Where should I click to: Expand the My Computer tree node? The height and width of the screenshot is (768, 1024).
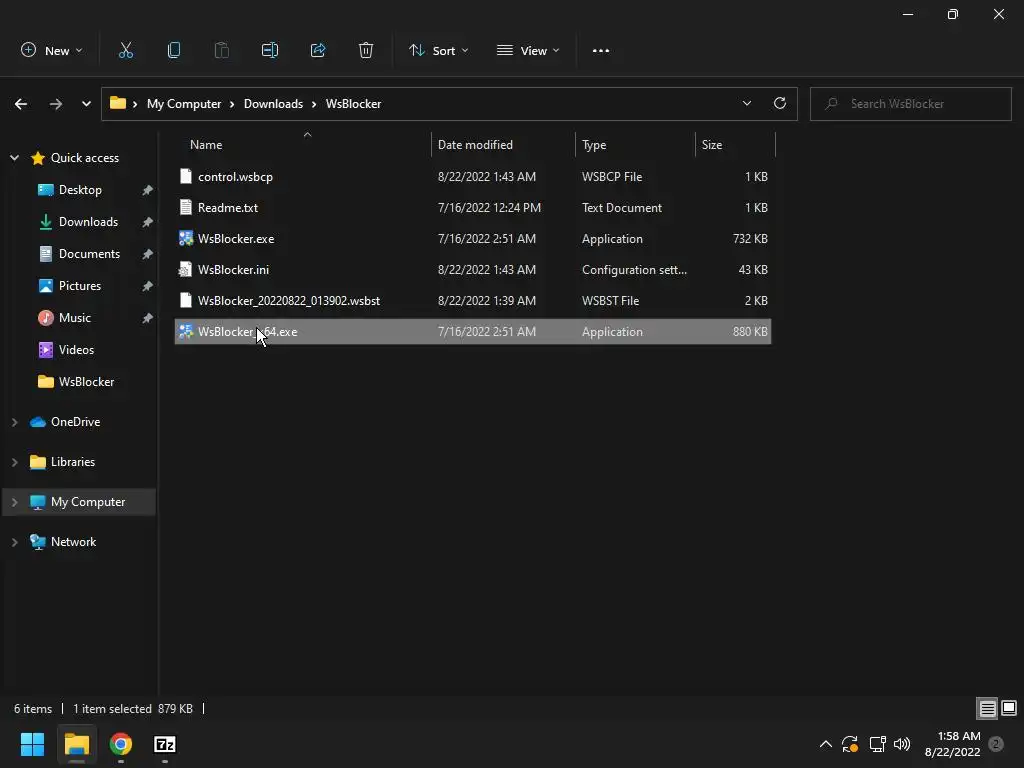[x=14, y=502]
